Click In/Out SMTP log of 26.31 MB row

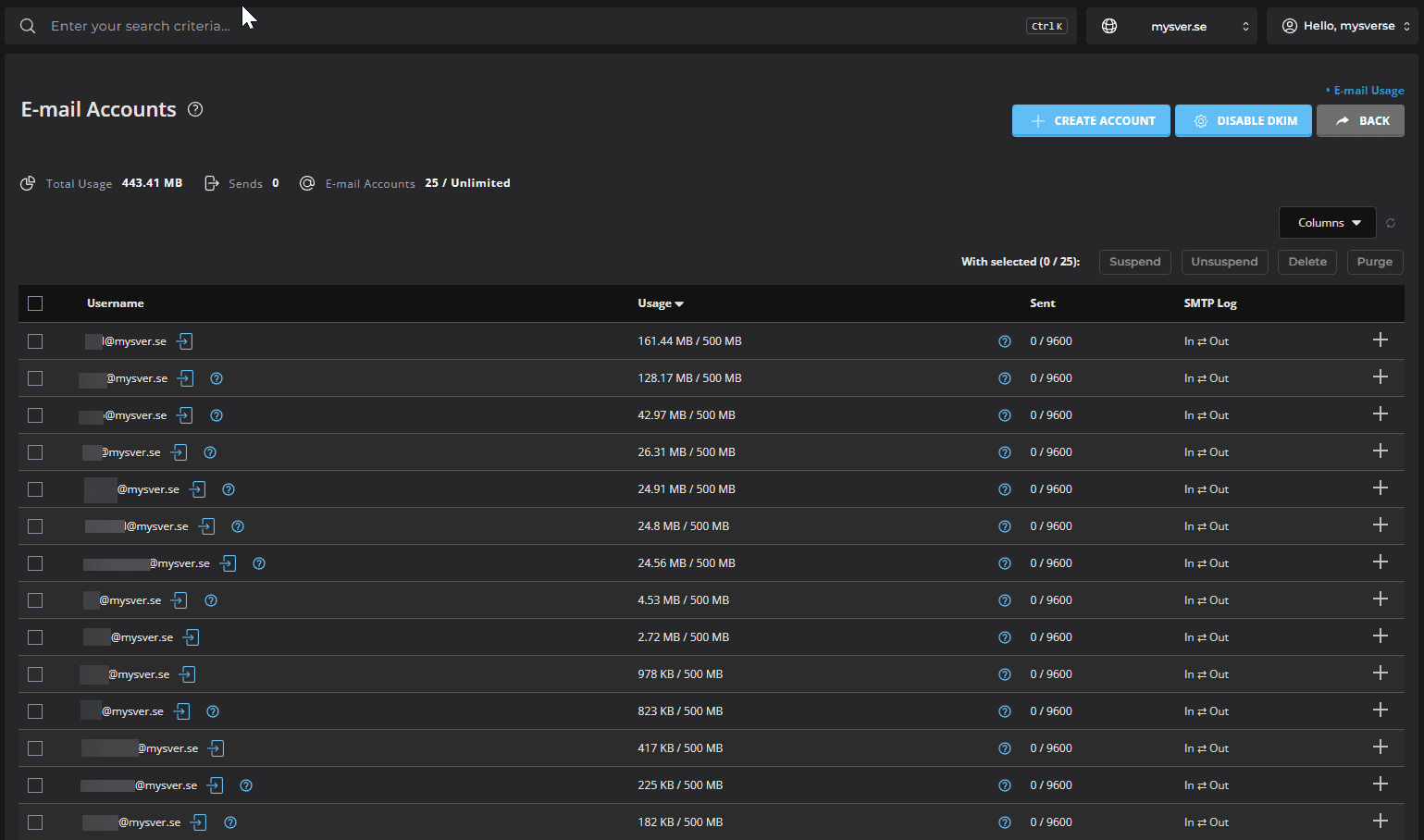(x=1207, y=452)
